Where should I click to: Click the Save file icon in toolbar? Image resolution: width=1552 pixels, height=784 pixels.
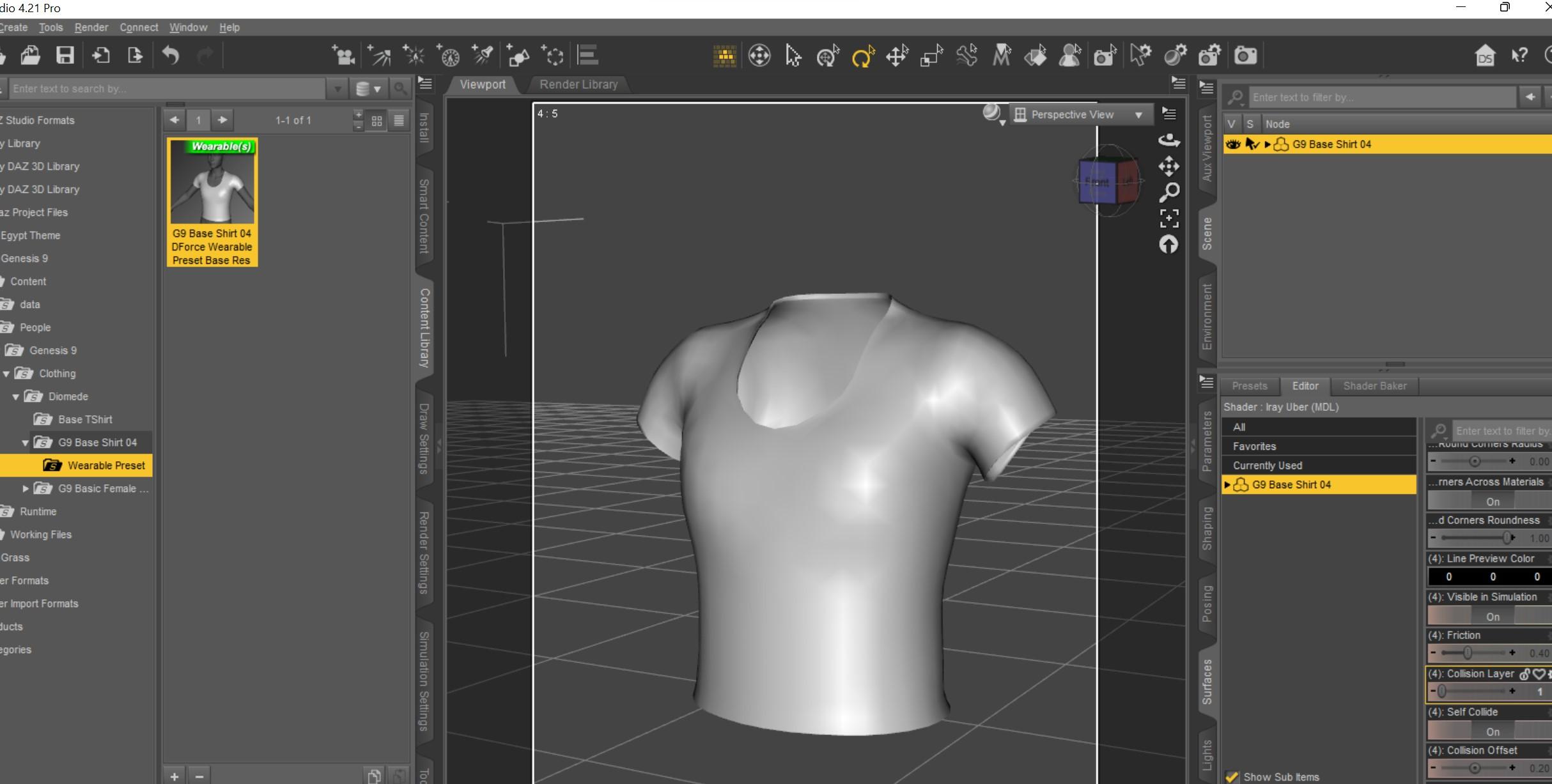click(x=65, y=56)
